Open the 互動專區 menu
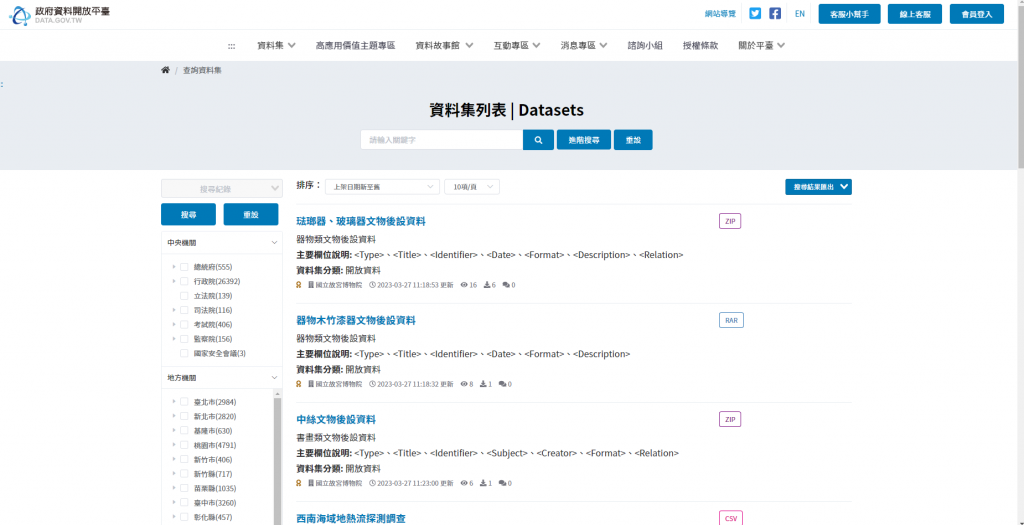The image size is (1024, 525). tap(517, 46)
